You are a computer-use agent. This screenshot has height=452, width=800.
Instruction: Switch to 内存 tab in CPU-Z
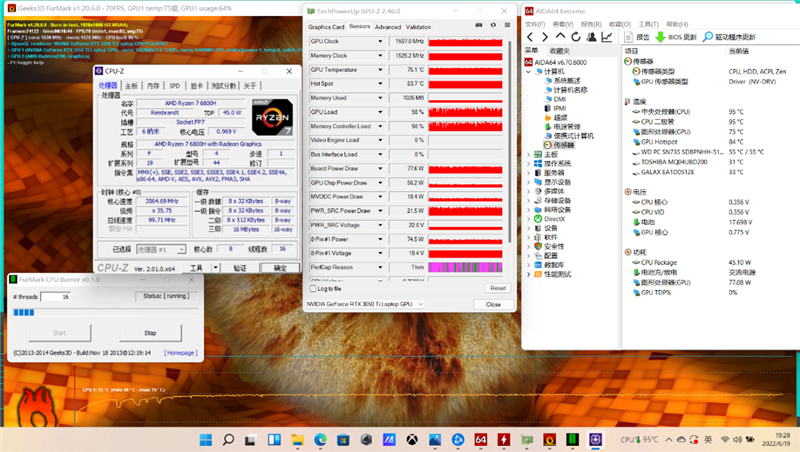coord(153,86)
